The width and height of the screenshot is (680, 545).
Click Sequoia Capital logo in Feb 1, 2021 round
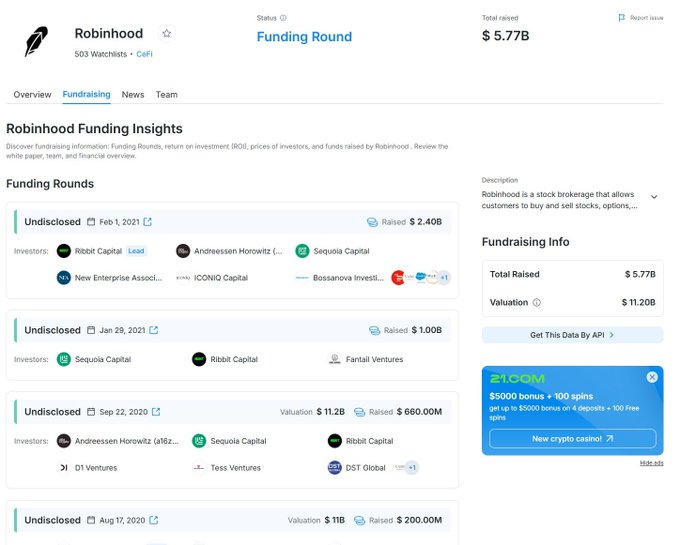click(x=302, y=251)
